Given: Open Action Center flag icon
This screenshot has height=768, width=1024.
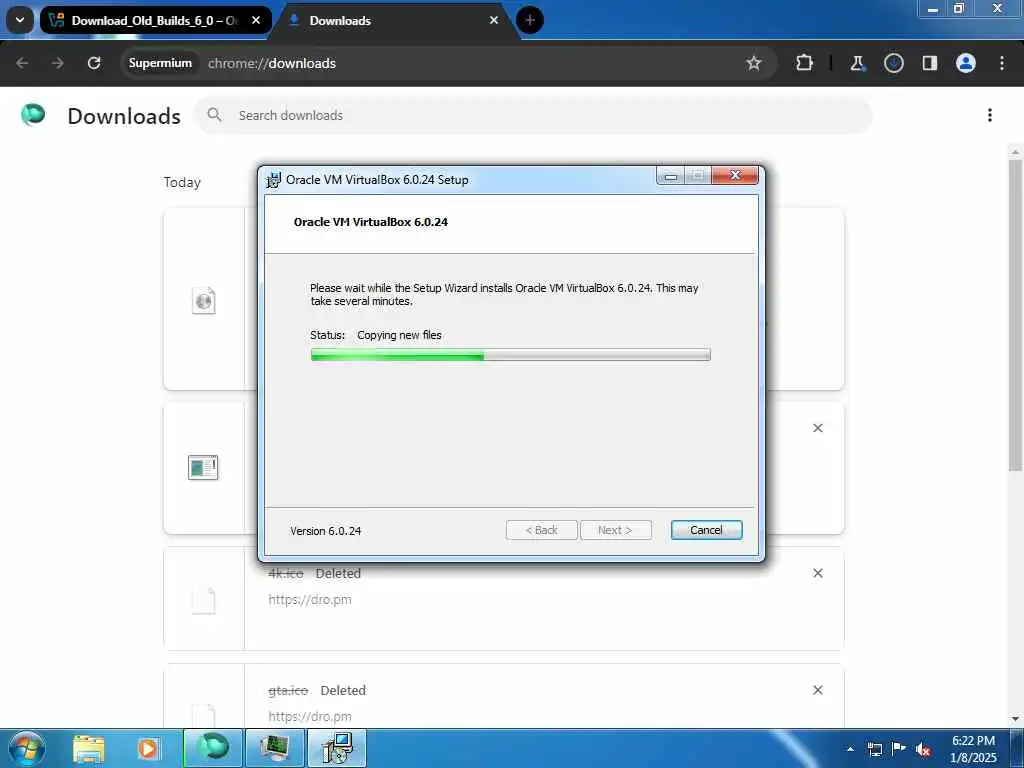Looking at the screenshot, I should pyautogui.click(x=899, y=749).
